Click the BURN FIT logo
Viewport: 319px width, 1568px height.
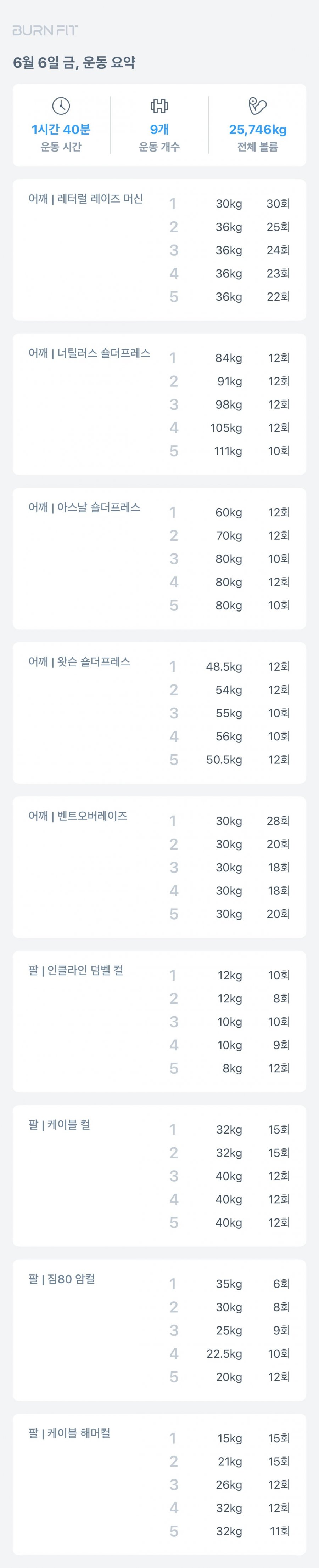[45, 30]
